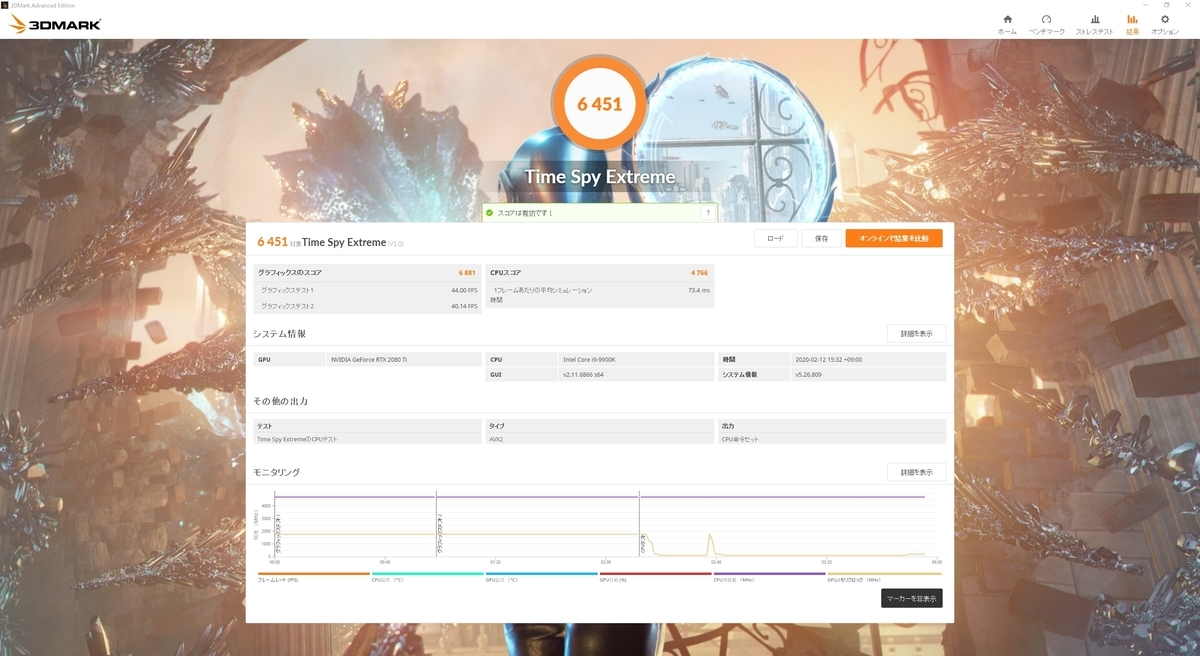Click the CPUテスト marker in the graph

[643, 543]
